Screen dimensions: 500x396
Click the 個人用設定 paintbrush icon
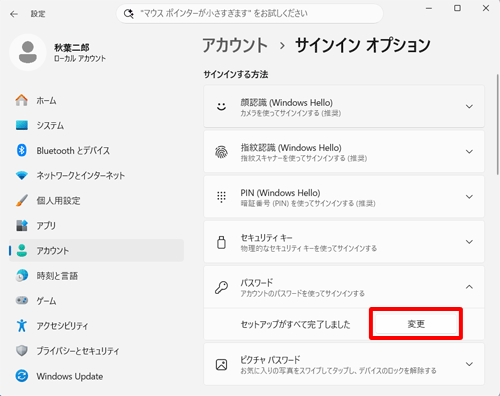pyautogui.click(x=22, y=200)
